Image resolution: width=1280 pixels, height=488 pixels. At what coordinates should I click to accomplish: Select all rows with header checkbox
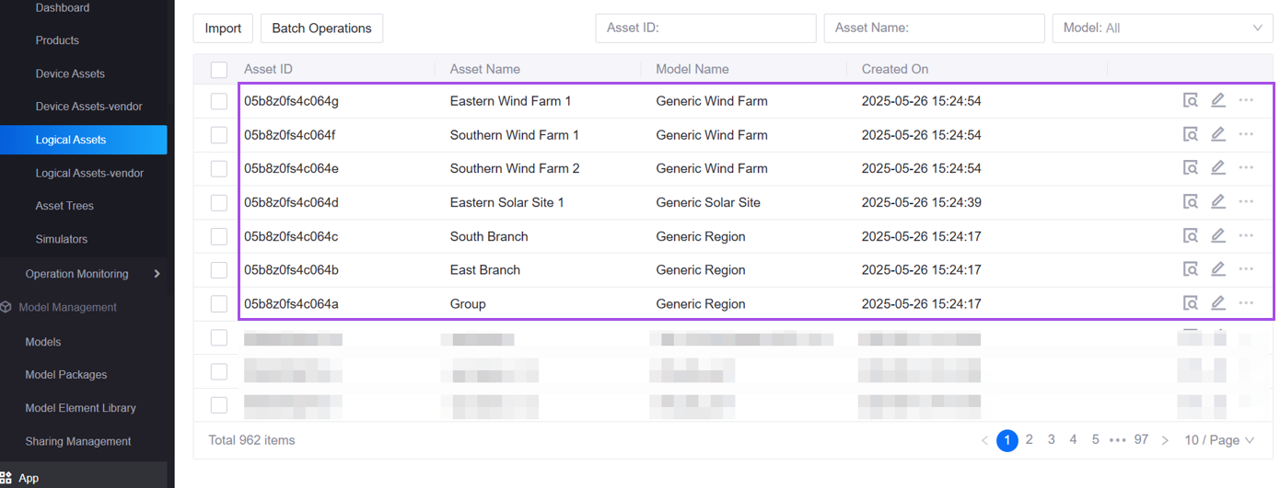pyautogui.click(x=219, y=69)
